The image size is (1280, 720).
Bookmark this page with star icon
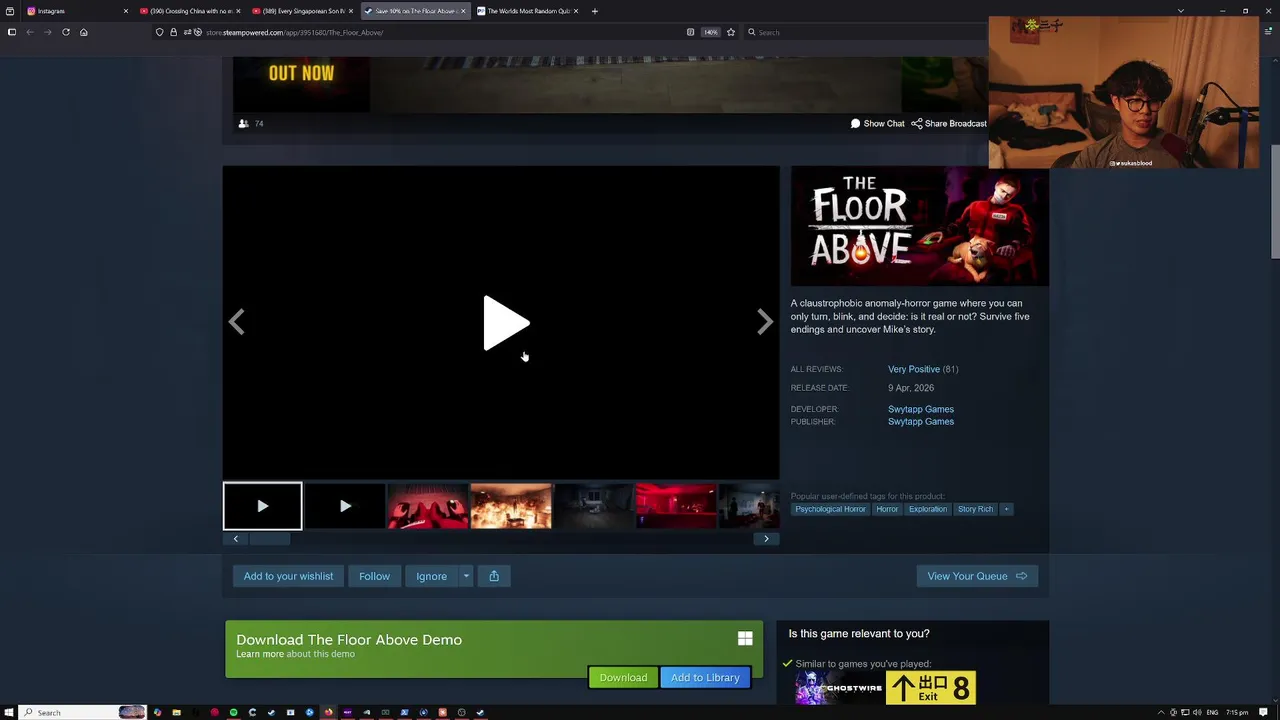click(731, 32)
